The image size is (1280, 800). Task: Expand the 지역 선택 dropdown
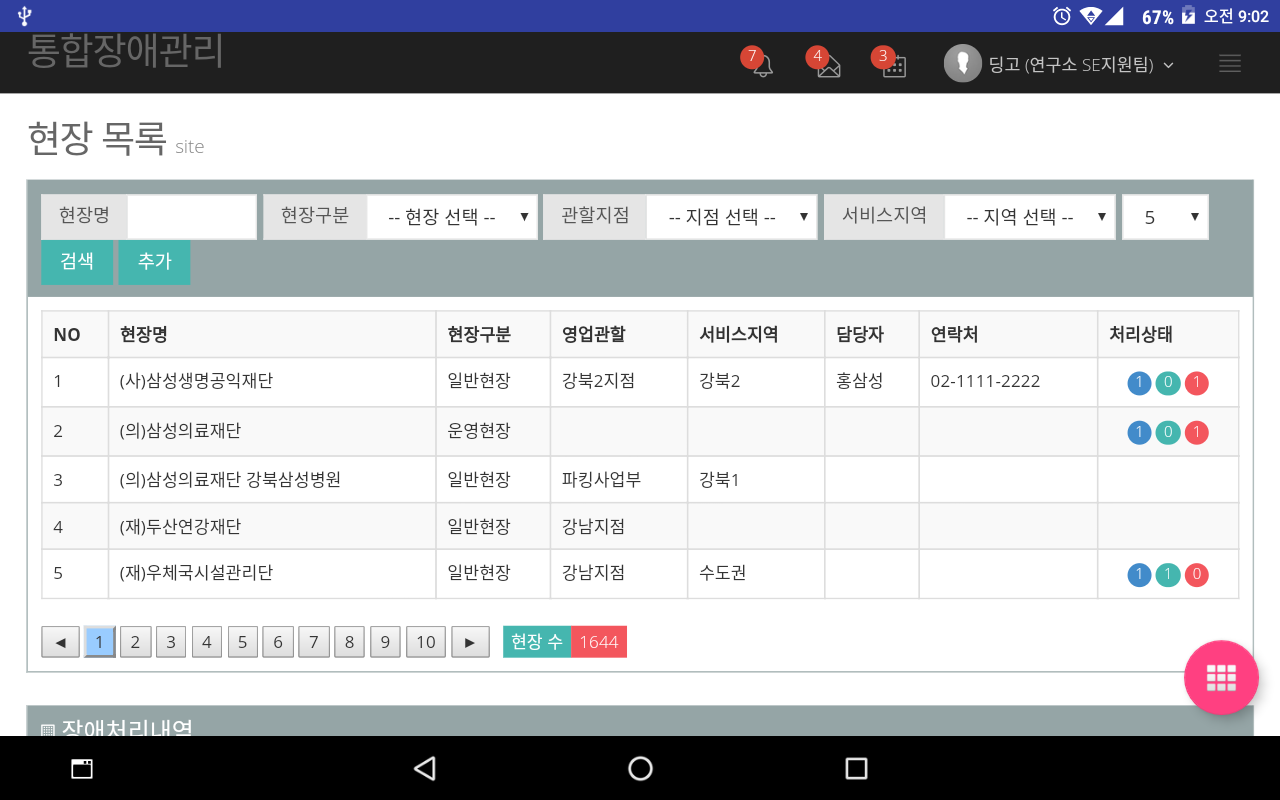(x=1030, y=217)
